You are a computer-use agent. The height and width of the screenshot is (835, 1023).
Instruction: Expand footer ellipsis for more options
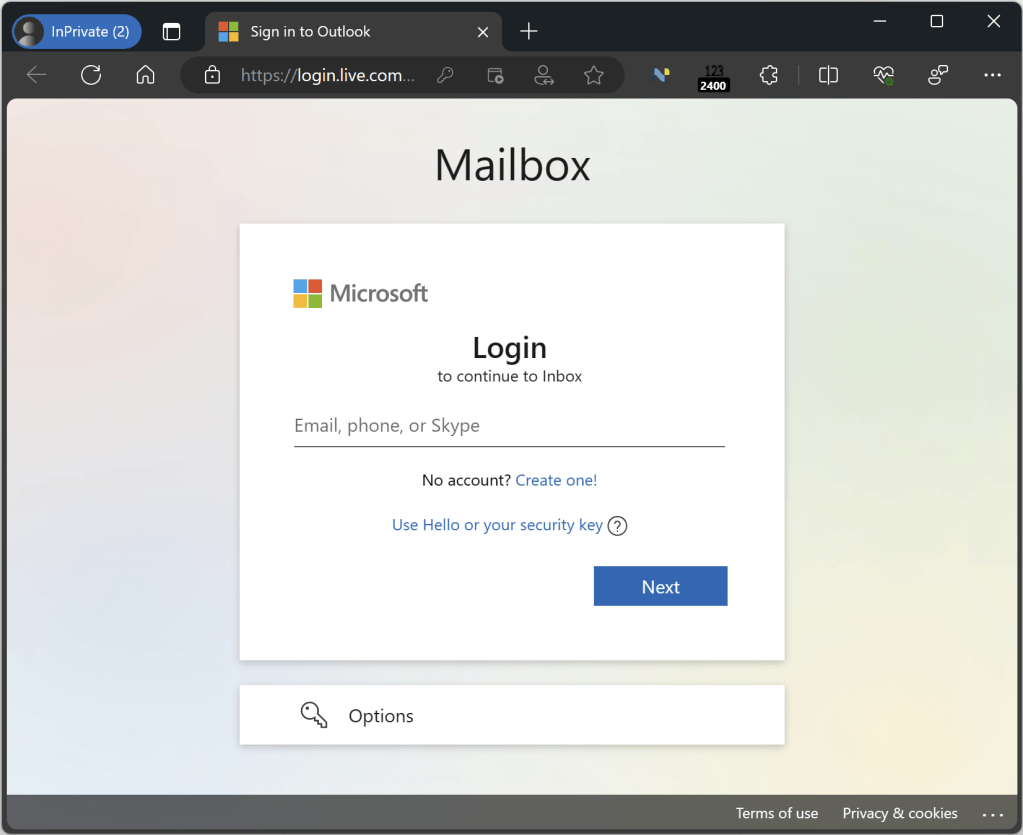coord(991,814)
